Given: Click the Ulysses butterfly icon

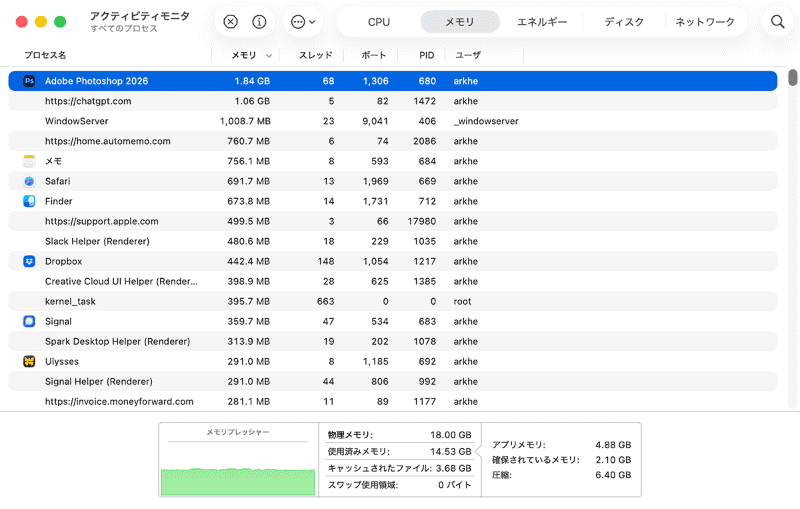Looking at the screenshot, I should (x=29, y=361).
